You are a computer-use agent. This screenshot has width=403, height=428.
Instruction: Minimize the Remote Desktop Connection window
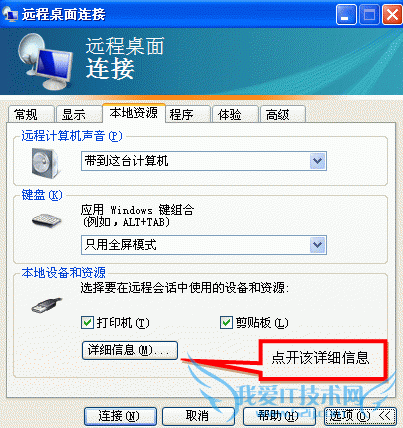(x=345, y=15)
